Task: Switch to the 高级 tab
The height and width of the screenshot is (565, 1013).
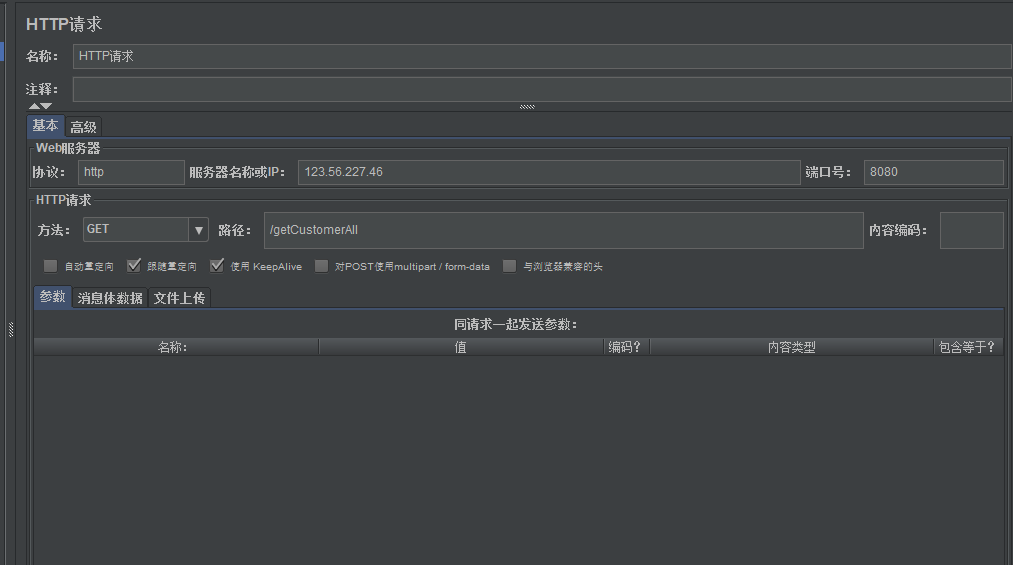Action: tap(83, 127)
